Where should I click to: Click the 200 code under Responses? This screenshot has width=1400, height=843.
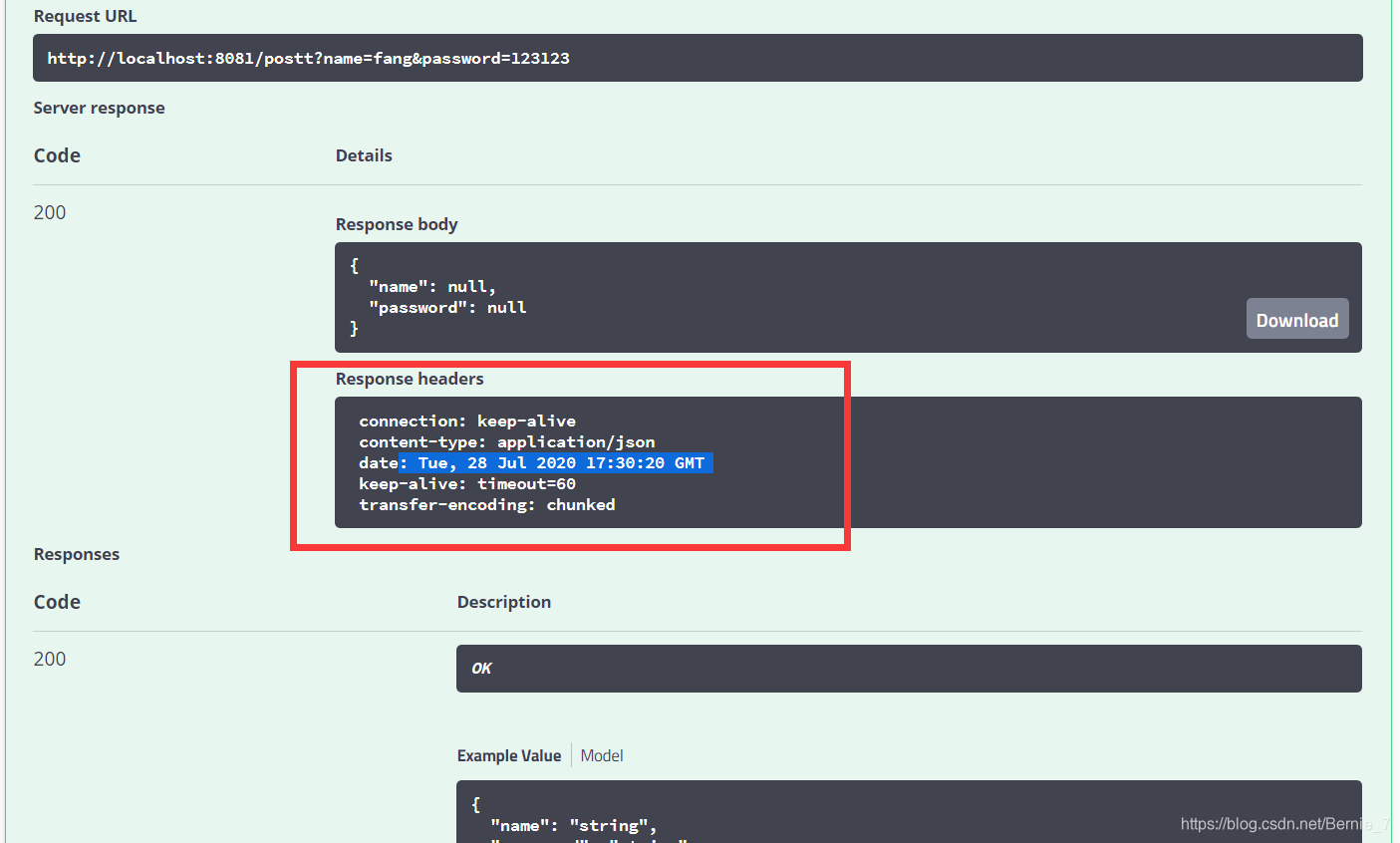[50, 659]
